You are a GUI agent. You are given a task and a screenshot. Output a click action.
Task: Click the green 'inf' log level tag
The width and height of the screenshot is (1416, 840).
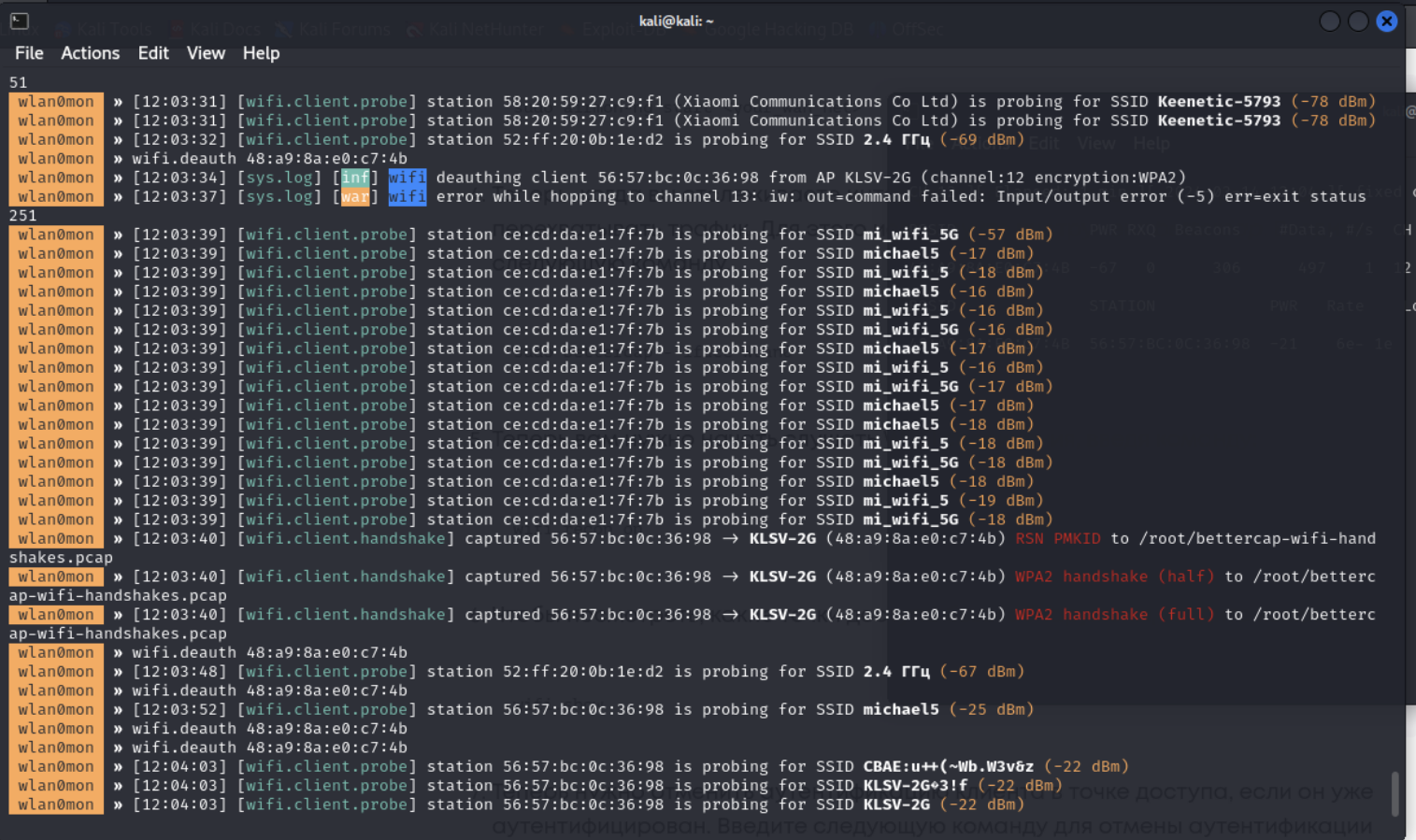(x=355, y=178)
